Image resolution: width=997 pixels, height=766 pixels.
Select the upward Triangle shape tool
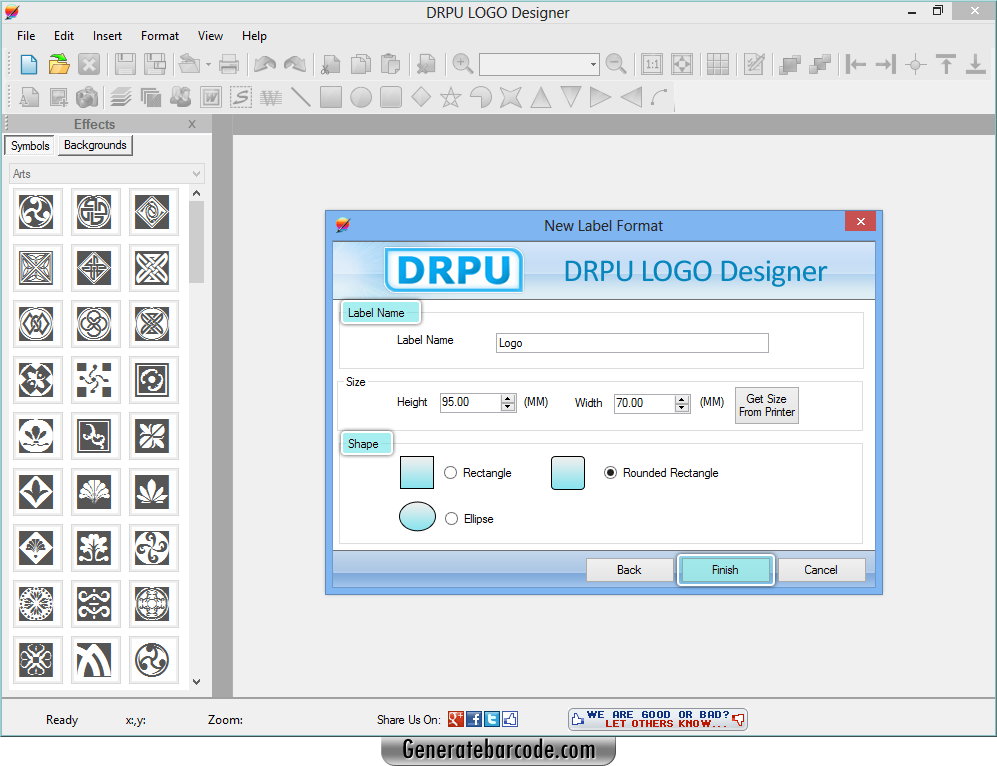[x=540, y=97]
